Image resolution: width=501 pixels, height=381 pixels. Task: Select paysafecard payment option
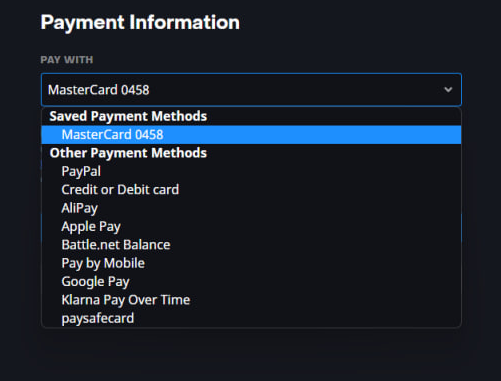click(x=251, y=318)
